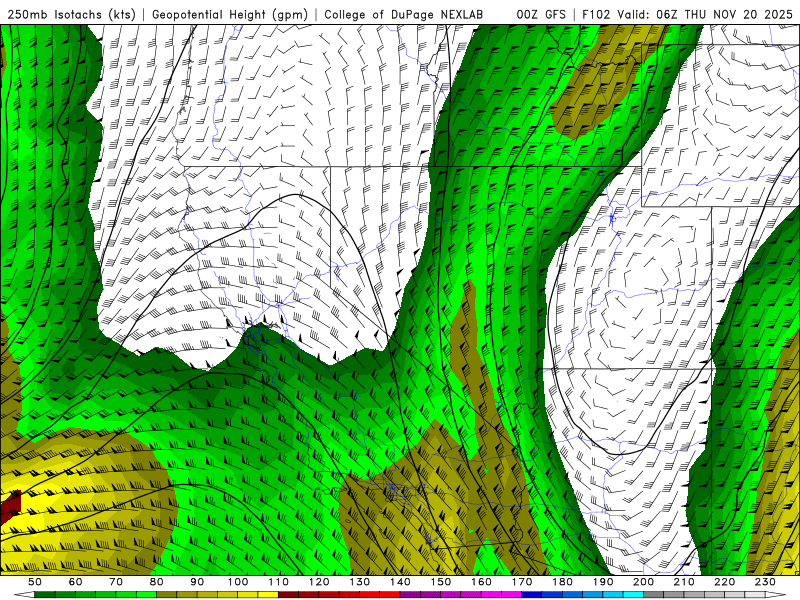Click the 160 label on the color scale

[481, 582]
